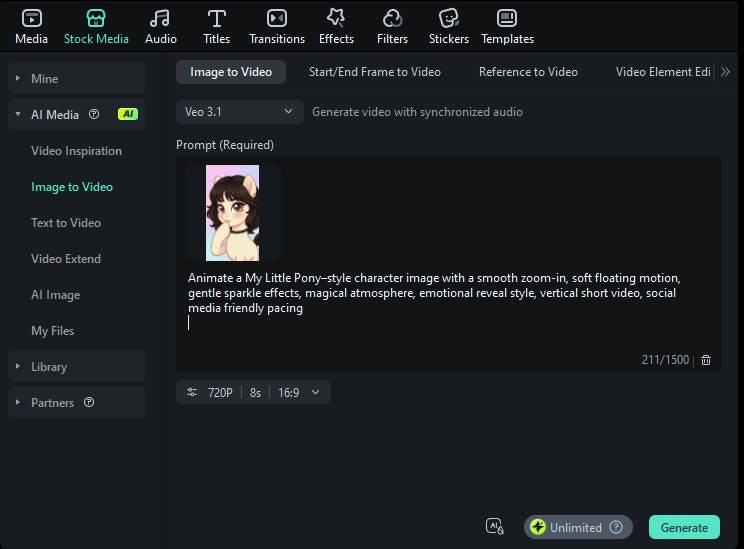Select AI Image in sidebar
The height and width of the screenshot is (549, 744).
pyautogui.click(x=56, y=295)
